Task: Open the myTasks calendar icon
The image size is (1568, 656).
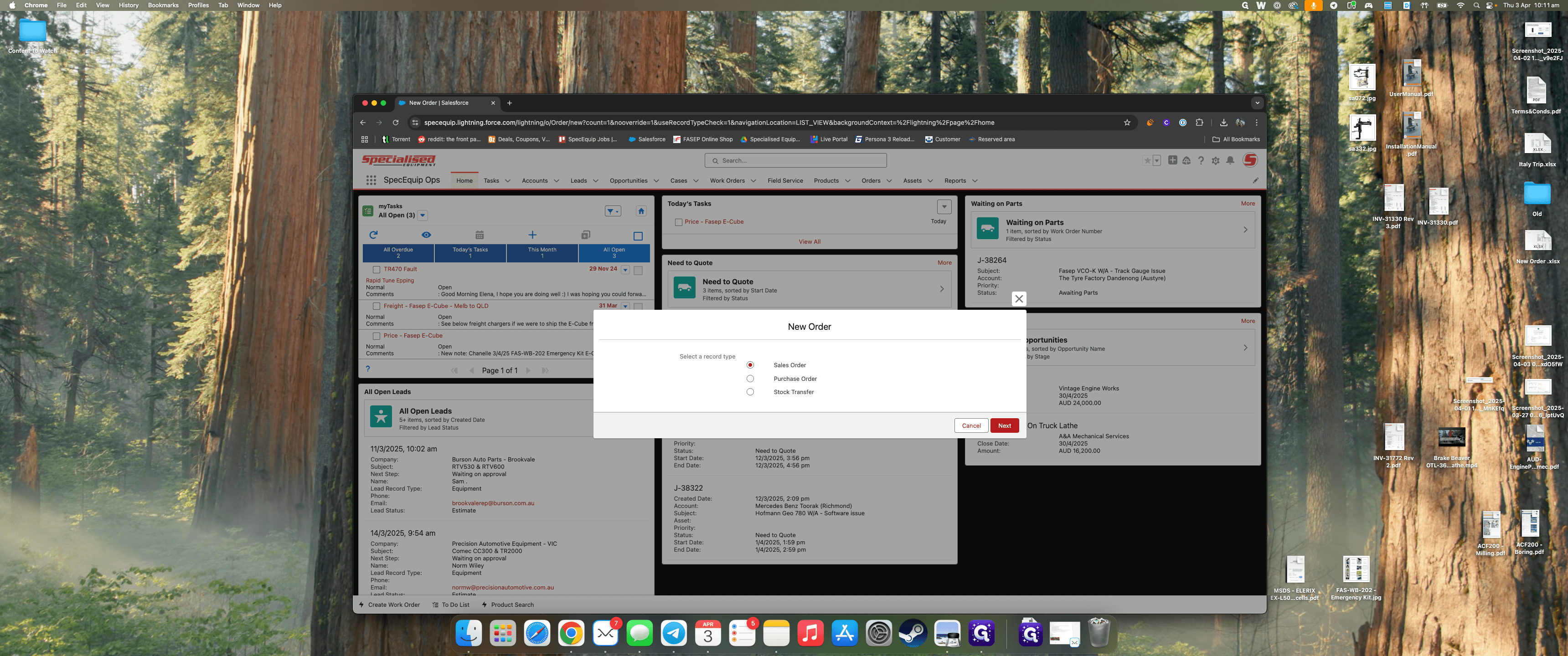Action: (479, 235)
